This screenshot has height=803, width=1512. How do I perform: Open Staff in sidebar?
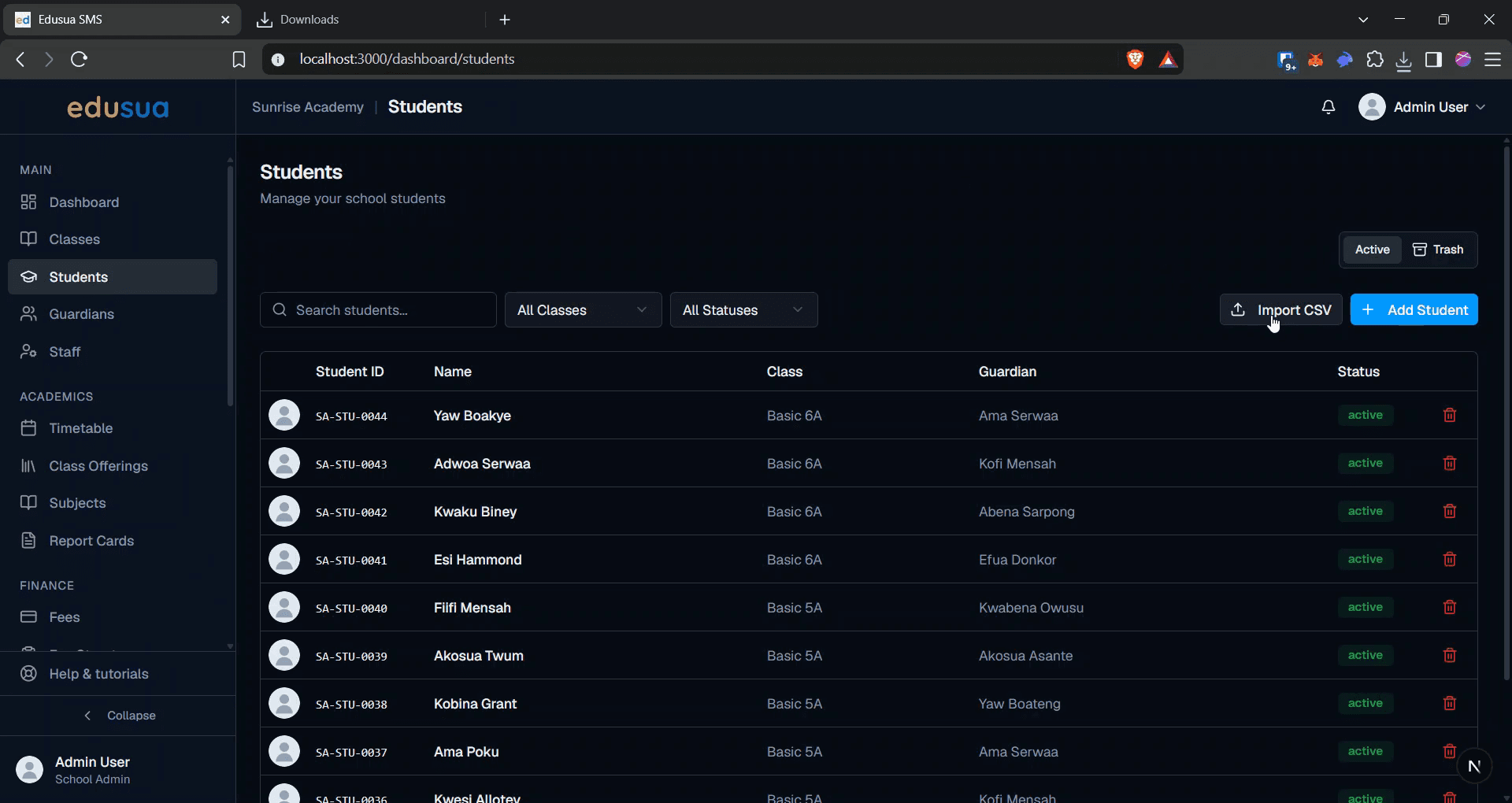click(x=113, y=352)
